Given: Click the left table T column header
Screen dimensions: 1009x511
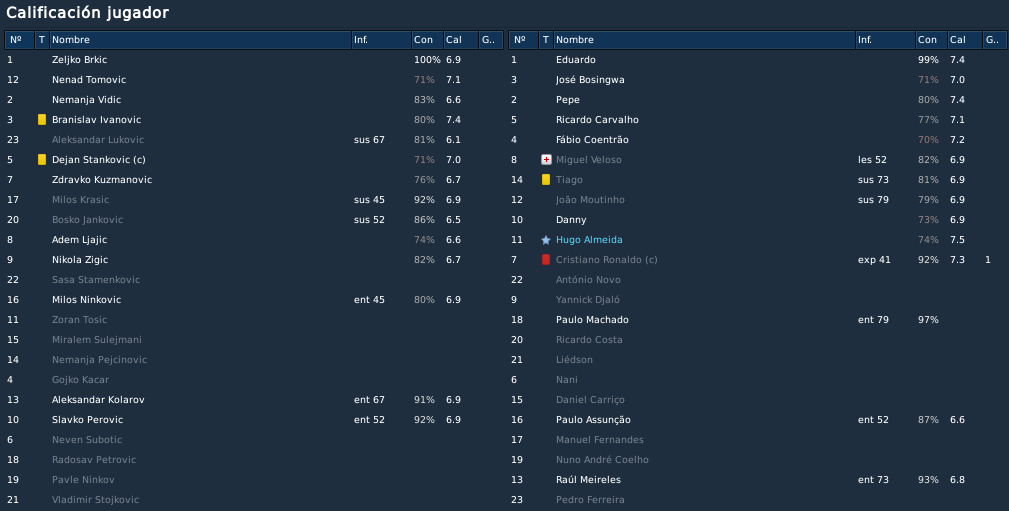Looking at the screenshot, I should click(42, 40).
